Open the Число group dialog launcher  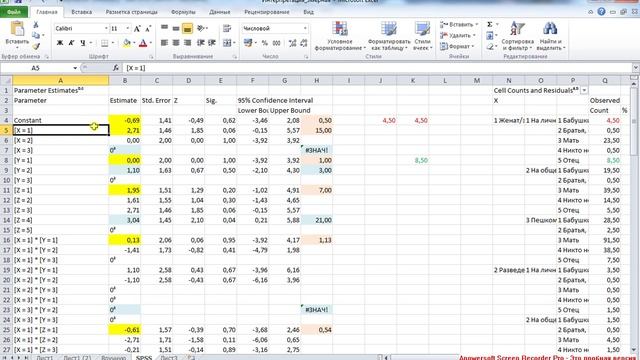tap(307, 57)
